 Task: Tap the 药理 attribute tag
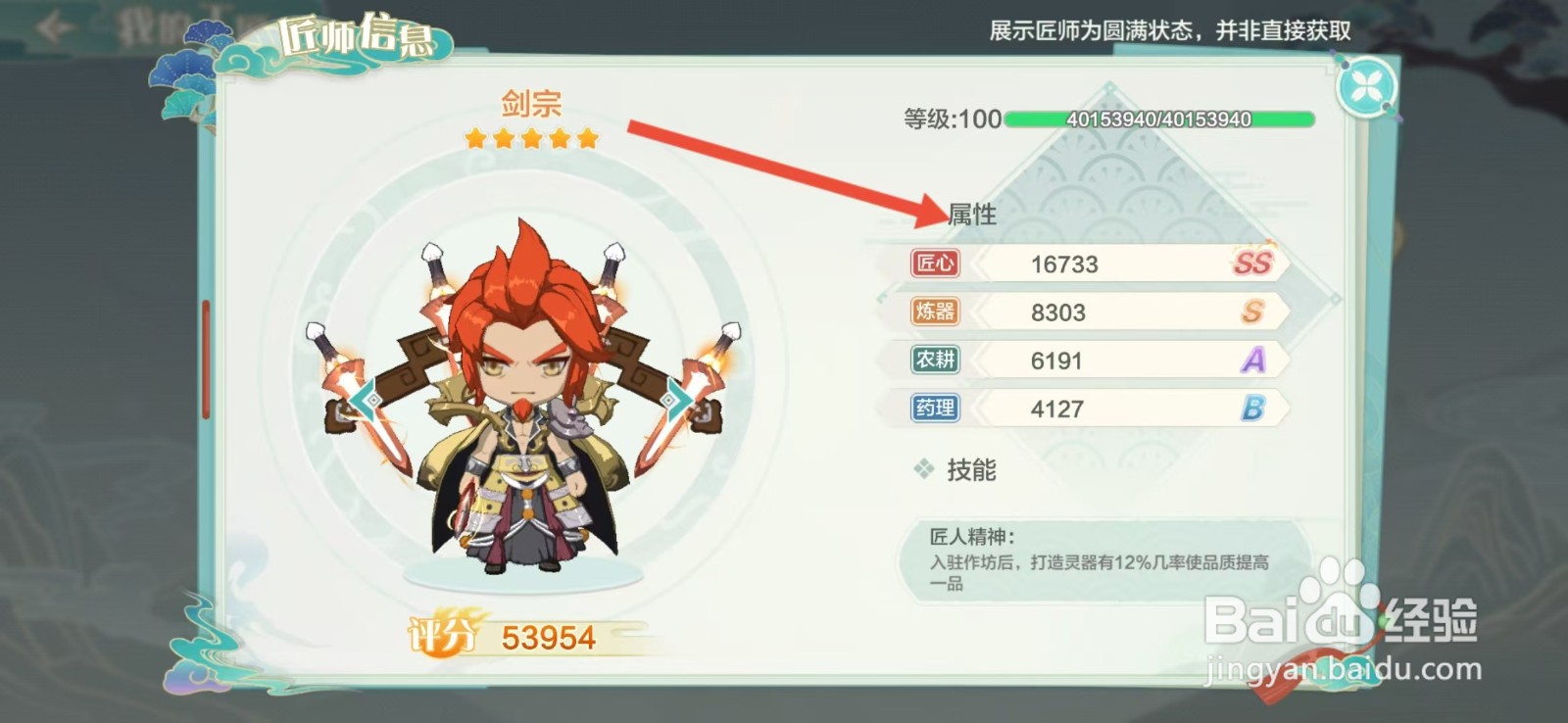point(935,408)
